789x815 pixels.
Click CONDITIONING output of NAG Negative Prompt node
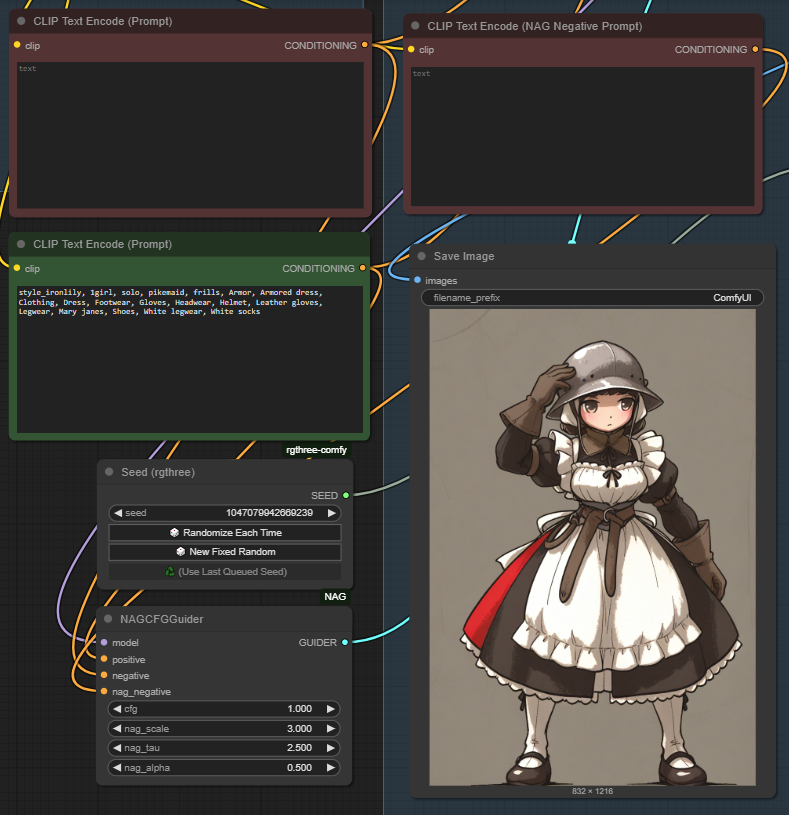click(x=755, y=49)
